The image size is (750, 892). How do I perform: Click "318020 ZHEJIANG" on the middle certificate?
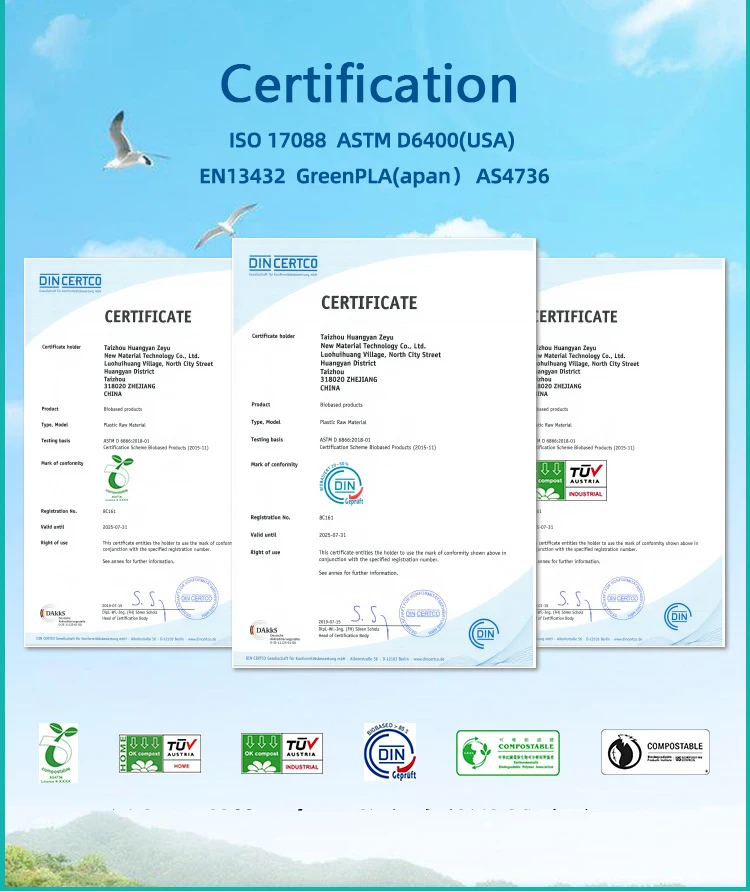point(348,379)
